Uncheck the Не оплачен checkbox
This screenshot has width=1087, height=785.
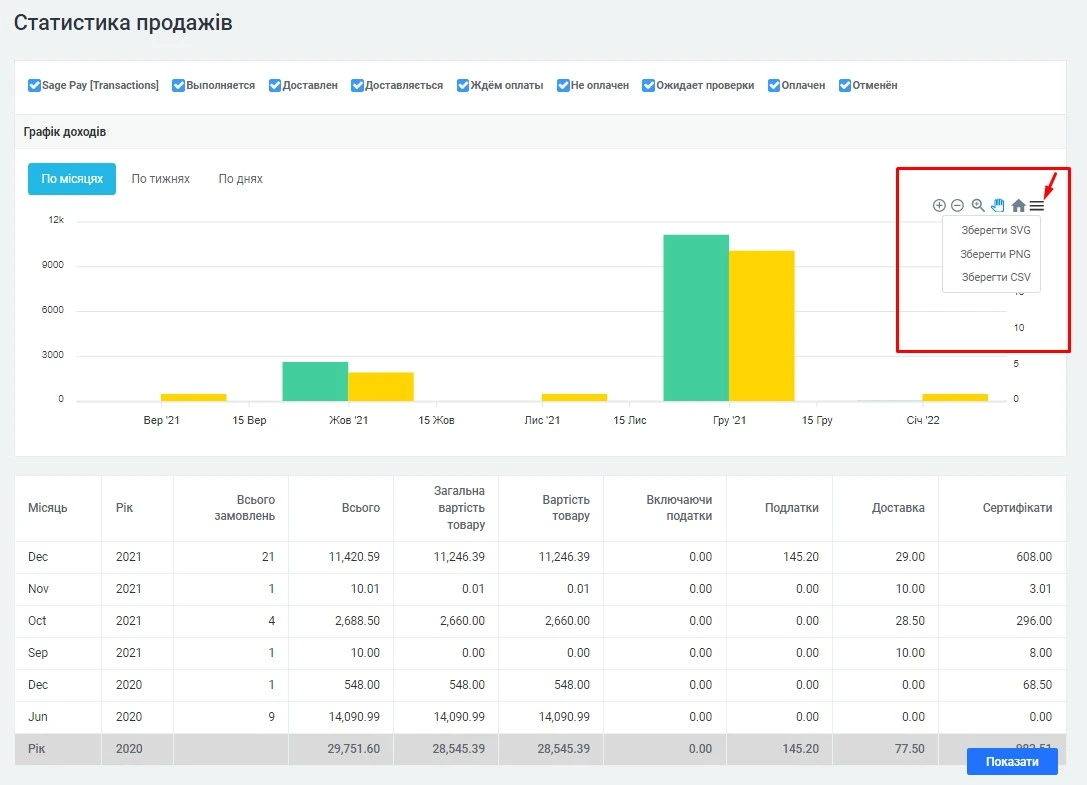pyautogui.click(x=564, y=86)
